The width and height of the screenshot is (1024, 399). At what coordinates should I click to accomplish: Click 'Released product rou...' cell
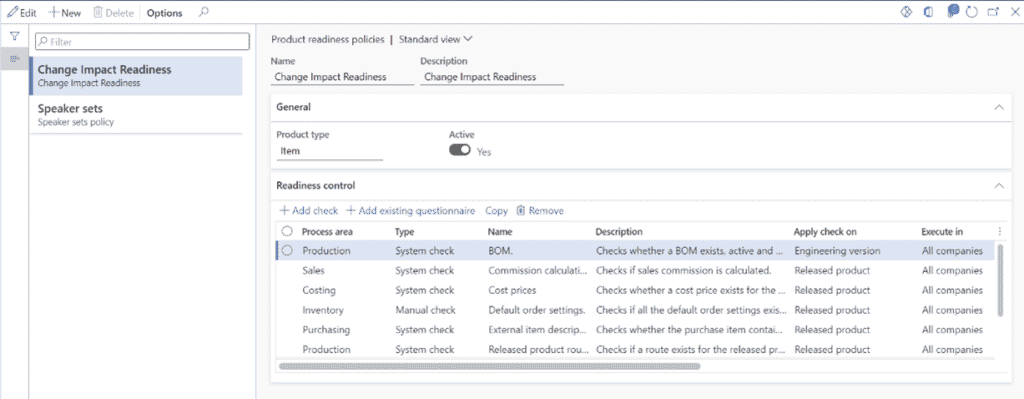tap(537, 349)
